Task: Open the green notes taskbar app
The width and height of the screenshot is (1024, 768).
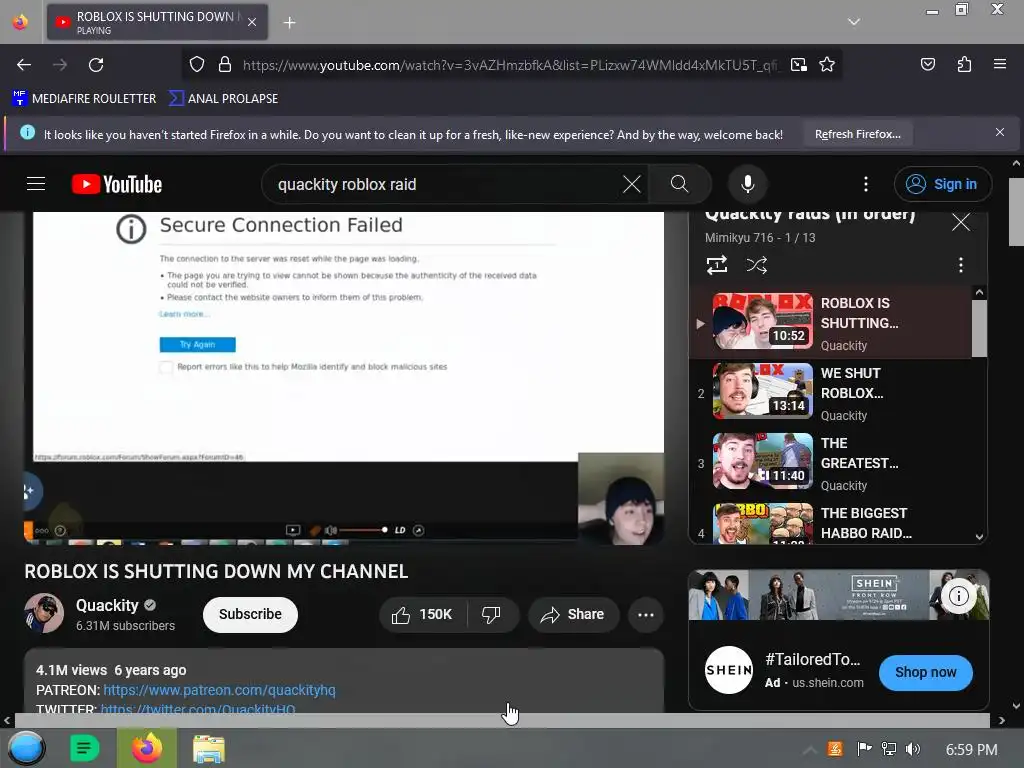Action: (84, 748)
